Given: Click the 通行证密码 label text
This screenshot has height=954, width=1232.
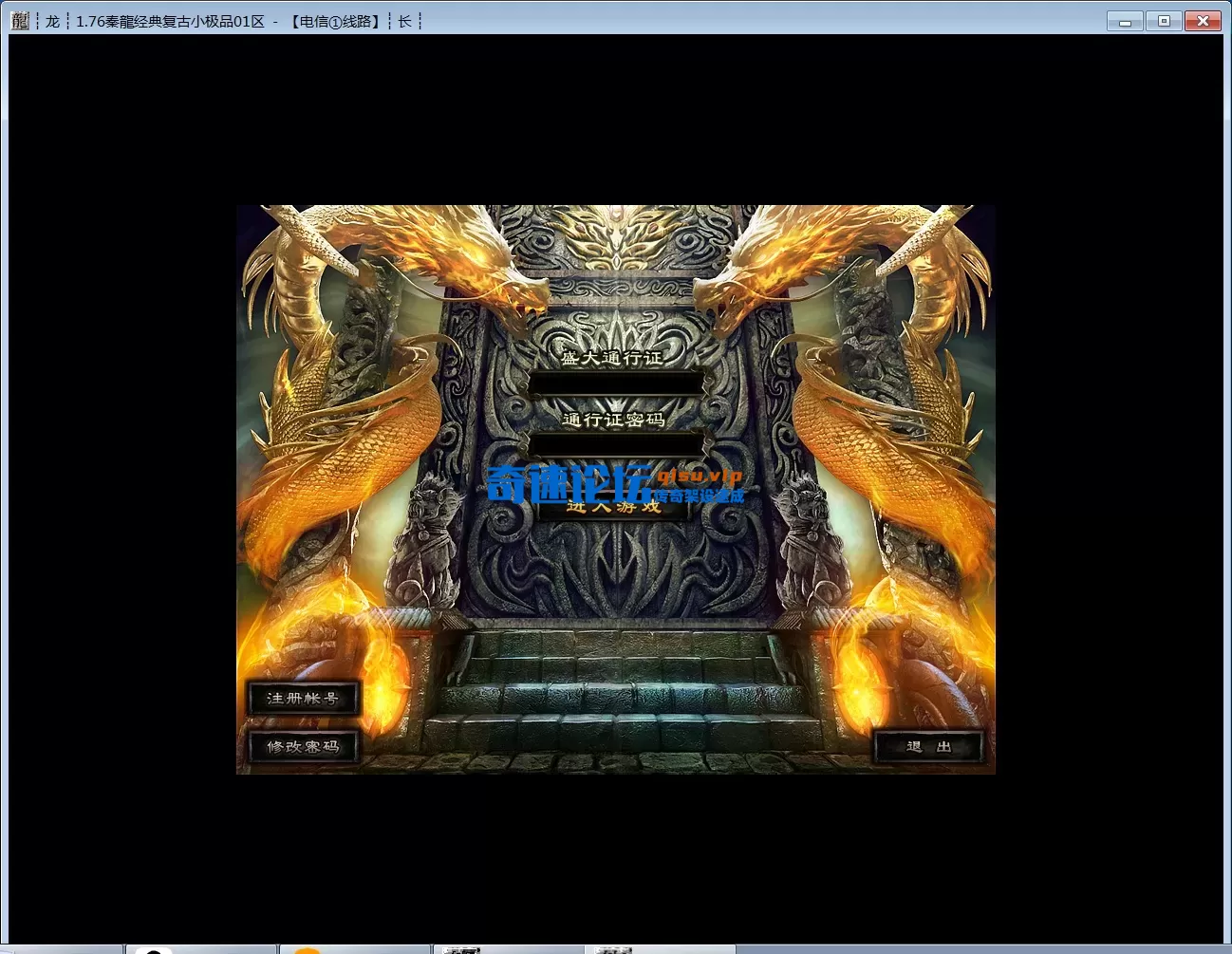Looking at the screenshot, I should point(613,419).
